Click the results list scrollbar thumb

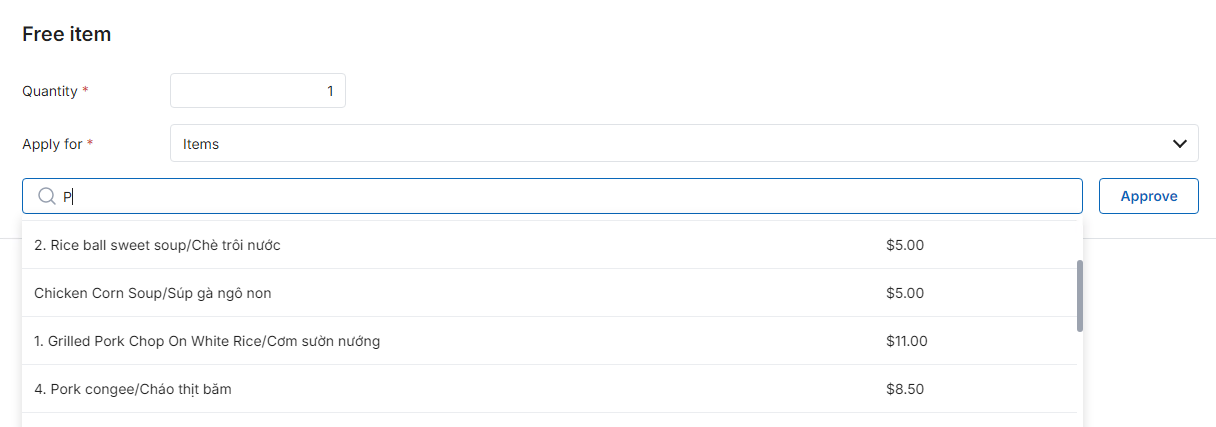pyautogui.click(x=1080, y=296)
